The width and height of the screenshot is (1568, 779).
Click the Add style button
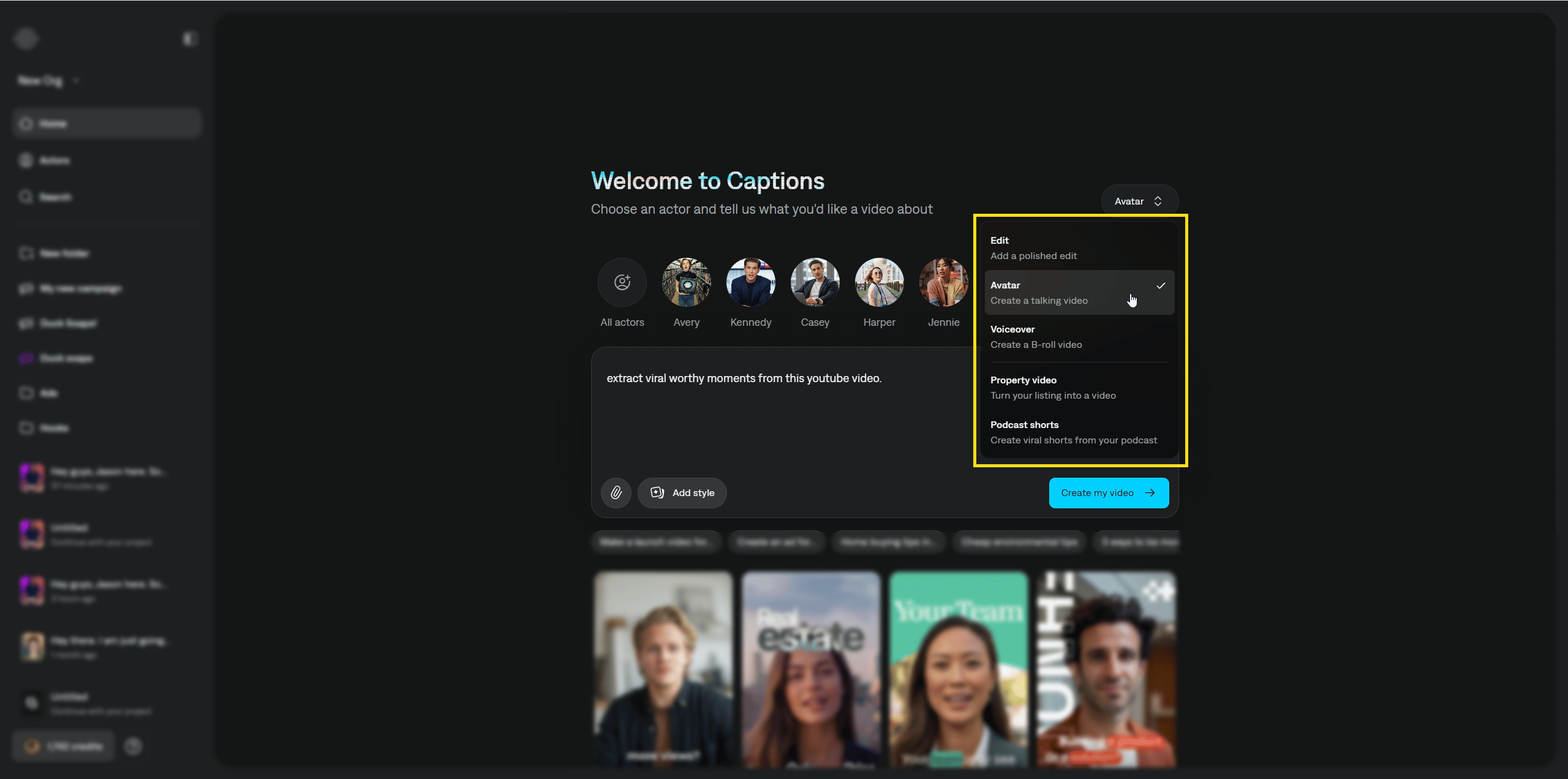coord(682,493)
